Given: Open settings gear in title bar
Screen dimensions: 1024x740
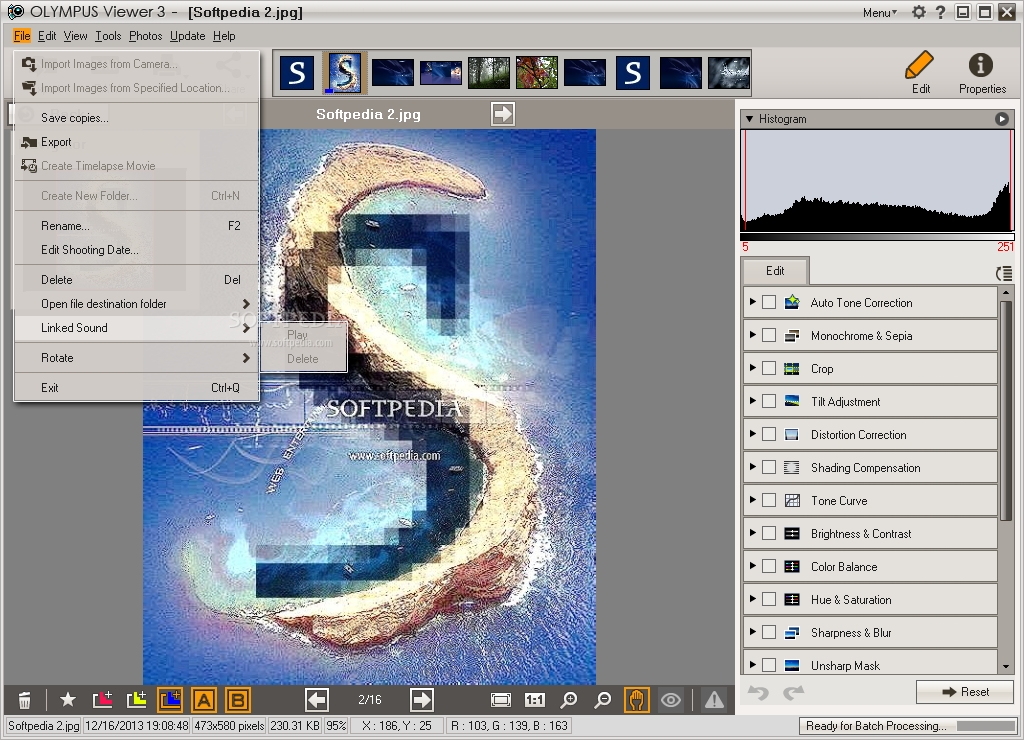Looking at the screenshot, I should [x=919, y=12].
